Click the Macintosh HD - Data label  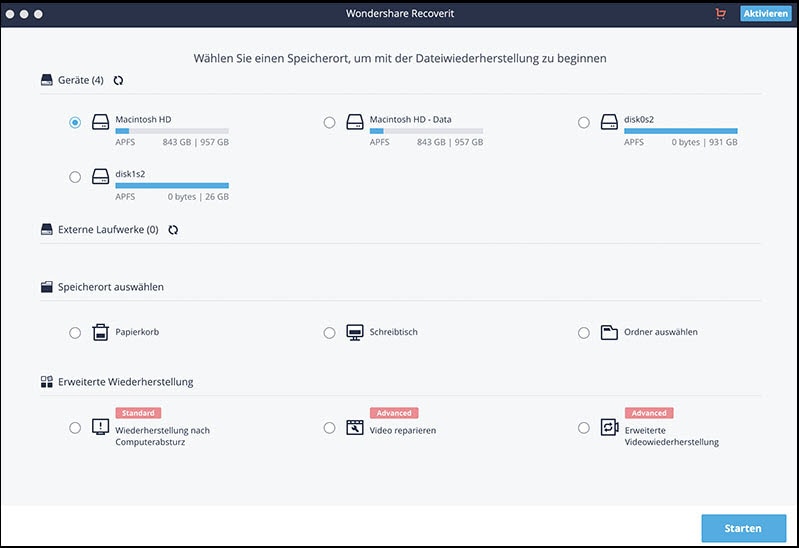410,119
